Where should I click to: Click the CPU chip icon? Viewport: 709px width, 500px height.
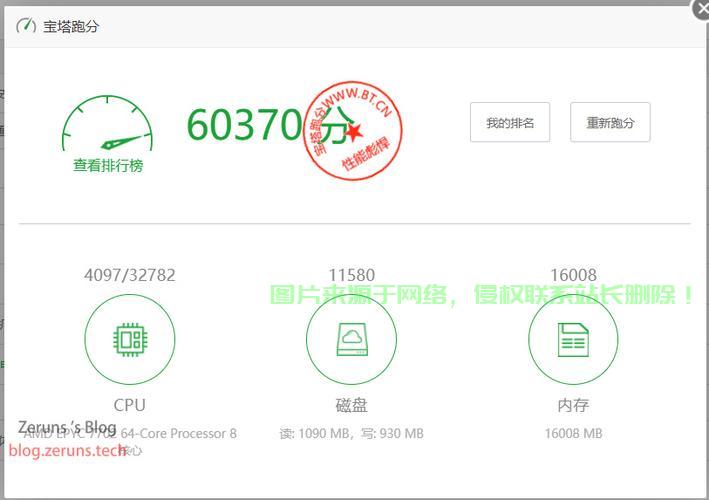click(x=130, y=340)
